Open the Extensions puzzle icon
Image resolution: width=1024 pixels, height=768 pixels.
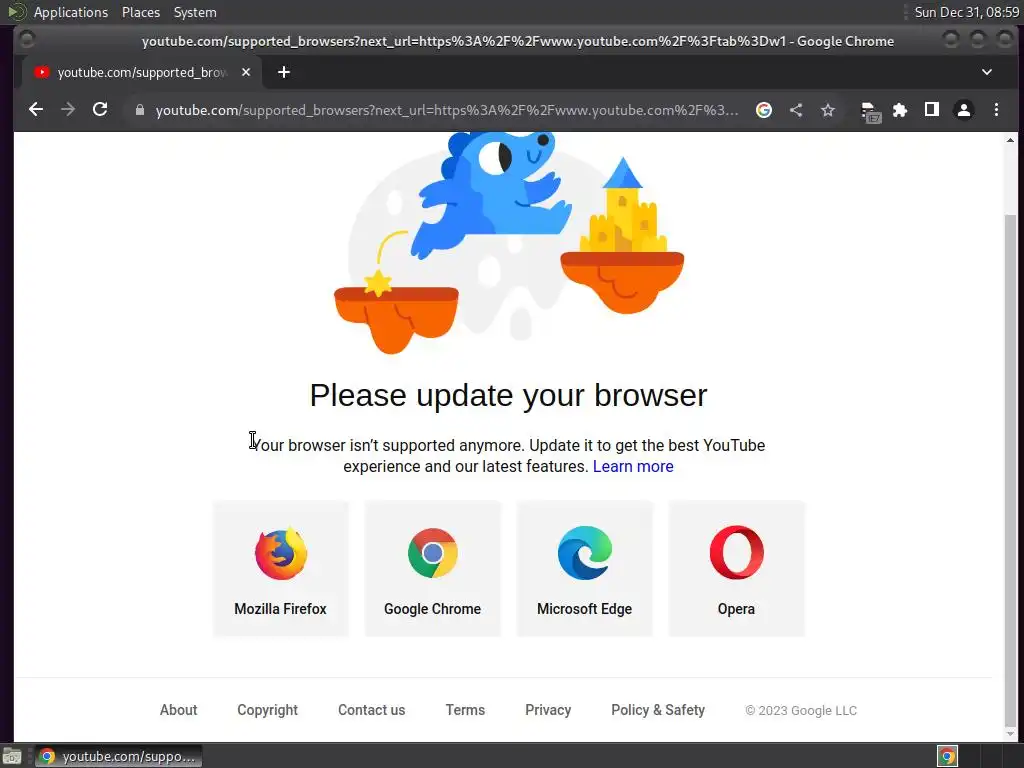(900, 110)
